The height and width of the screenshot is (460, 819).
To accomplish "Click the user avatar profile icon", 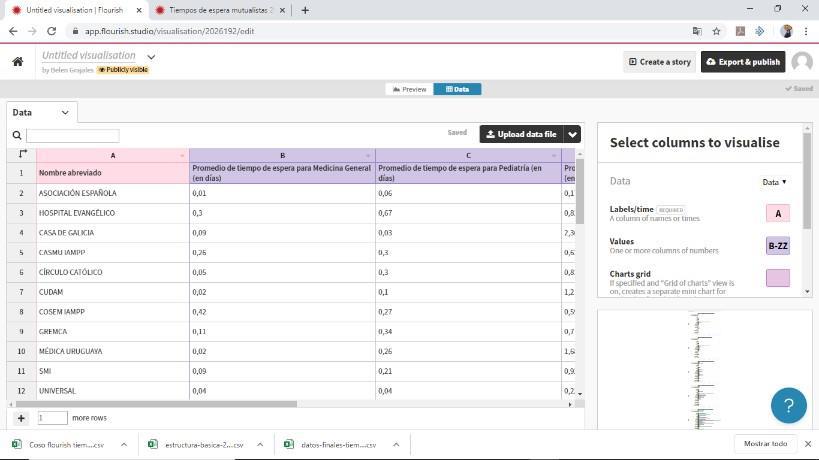I will (802, 62).
